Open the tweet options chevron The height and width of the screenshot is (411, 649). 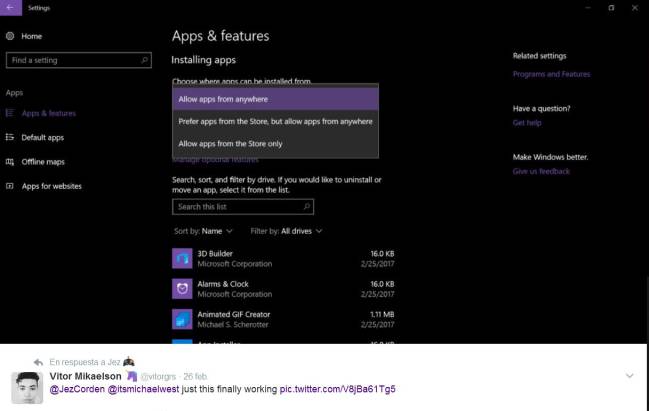630,376
